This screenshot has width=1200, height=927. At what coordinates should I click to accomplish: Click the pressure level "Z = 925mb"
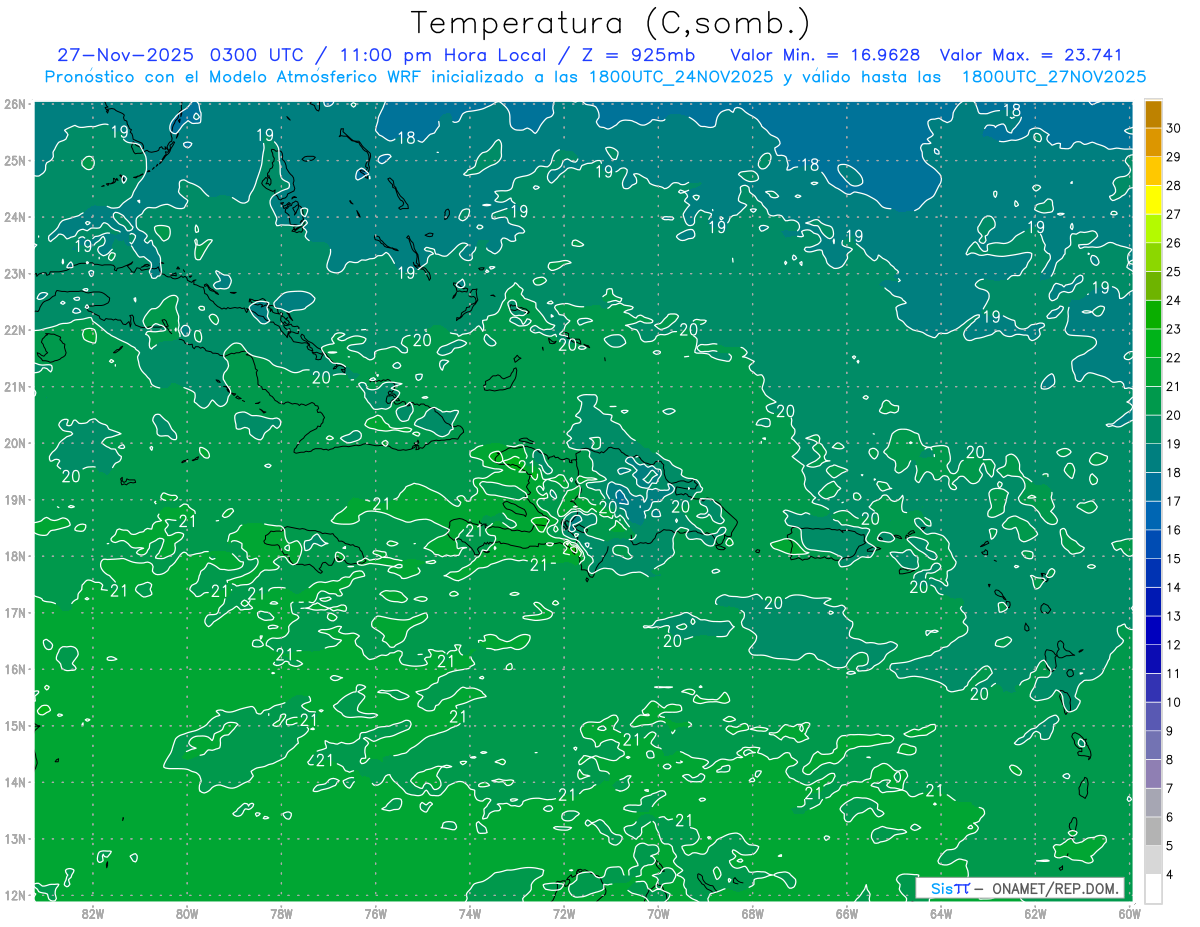tap(639, 55)
